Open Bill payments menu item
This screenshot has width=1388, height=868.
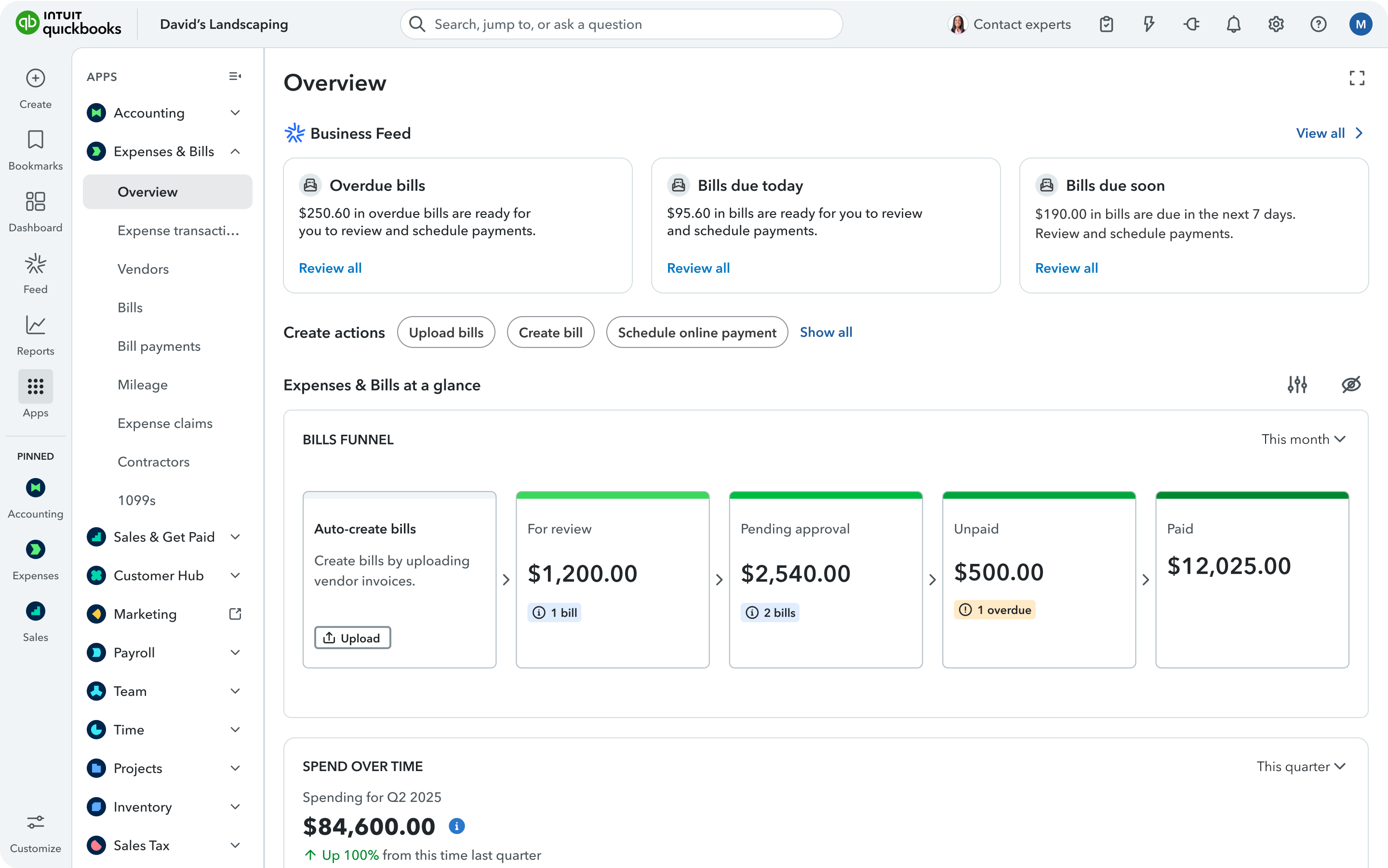159,346
